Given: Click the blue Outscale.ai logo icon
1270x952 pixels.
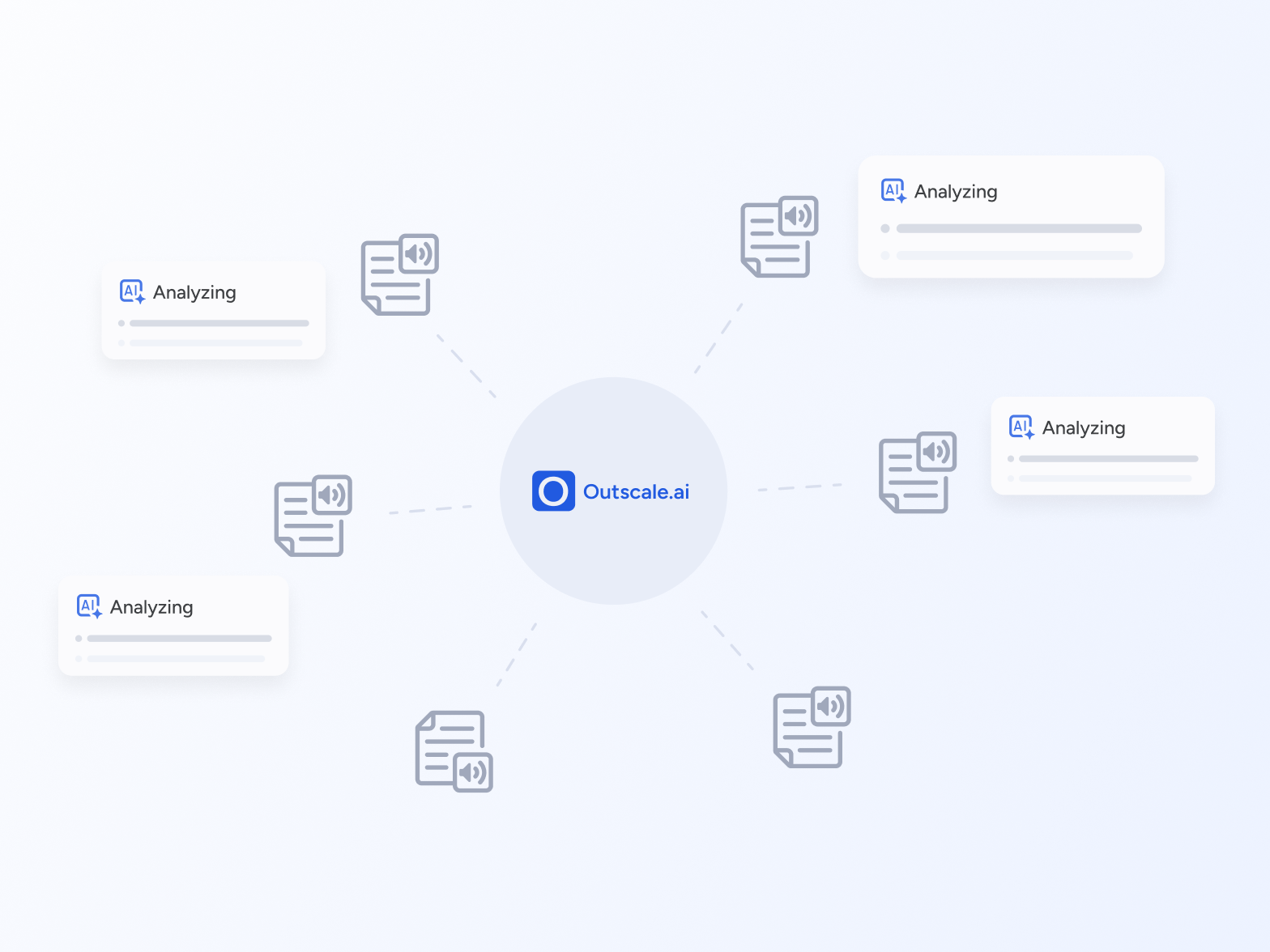Looking at the screenshot, I should click(553, 491).
